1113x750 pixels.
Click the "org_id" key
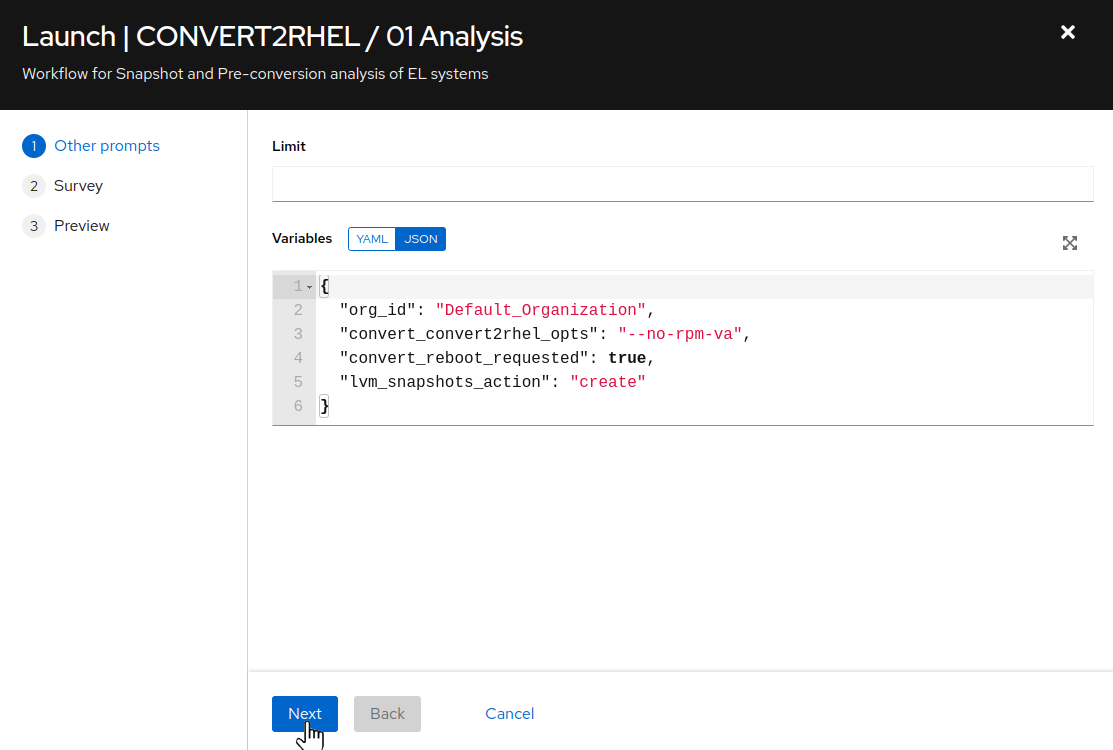tap(377, 310)
